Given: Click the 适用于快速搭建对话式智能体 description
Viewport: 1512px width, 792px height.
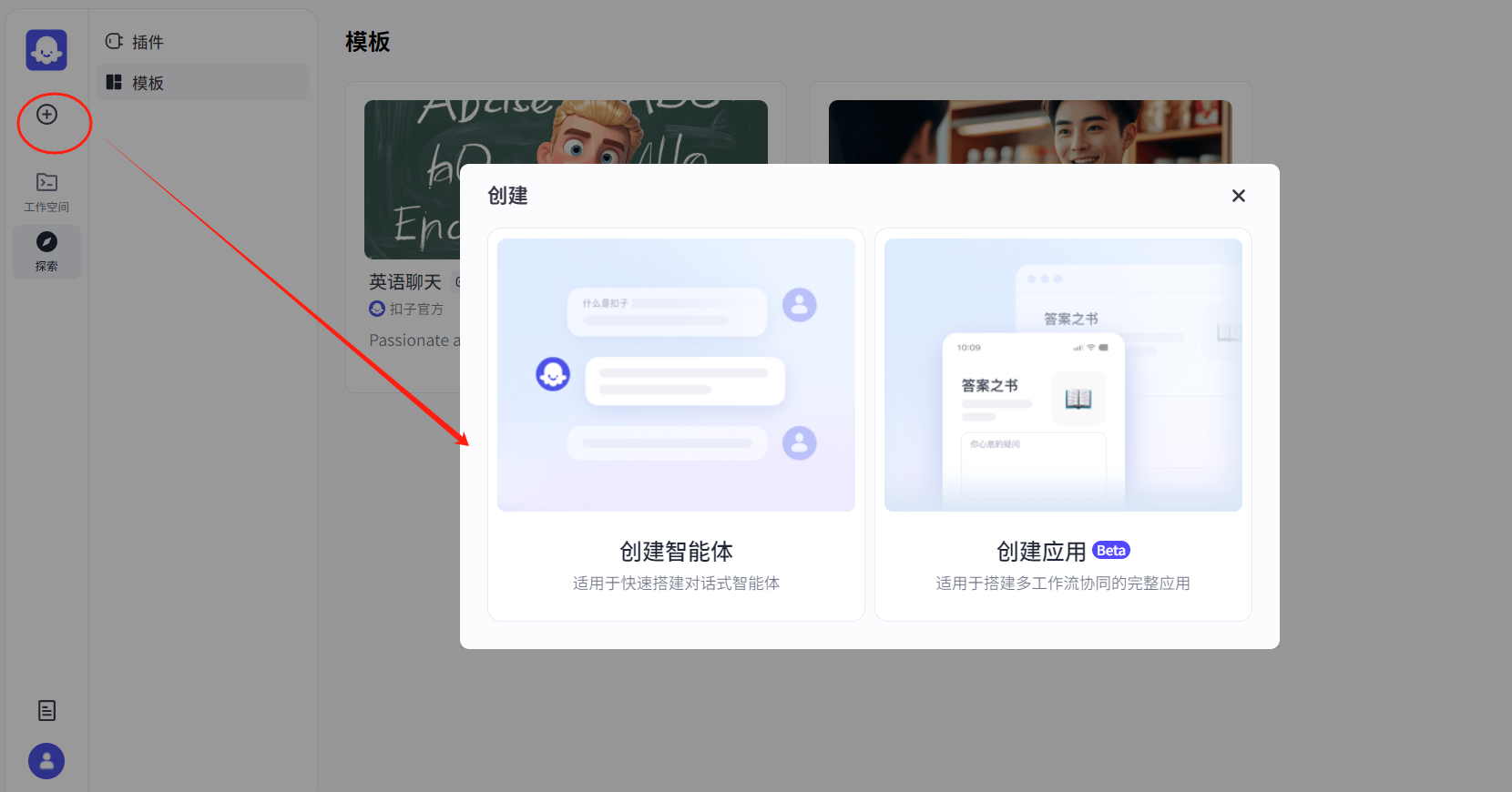Looking at the screenshot, I should [676, 584].
